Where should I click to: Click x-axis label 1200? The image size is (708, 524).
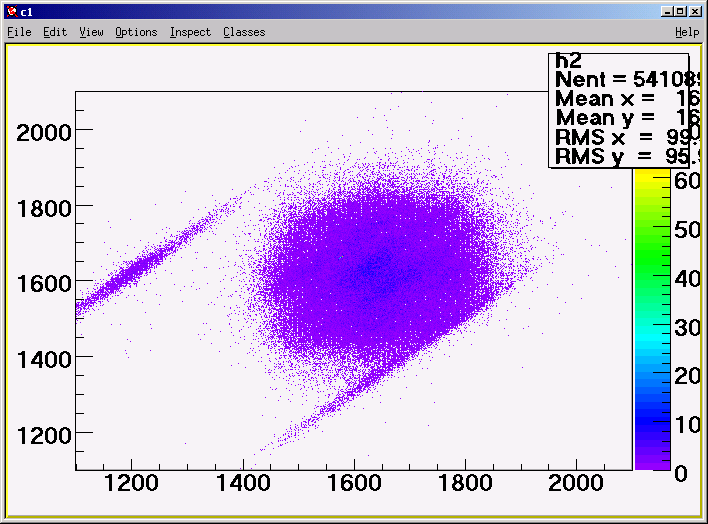[131, 483]
